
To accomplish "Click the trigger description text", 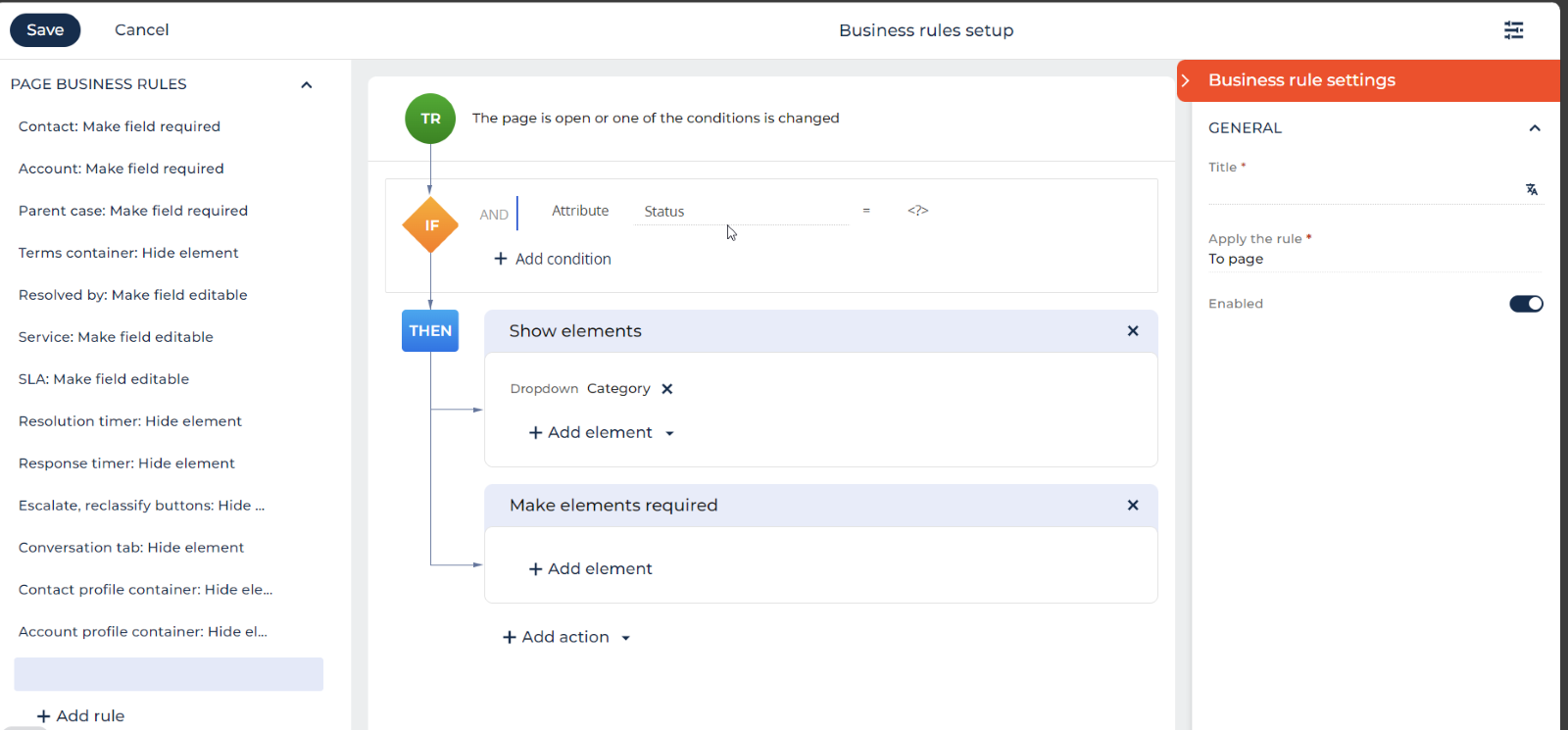I will (656, 119).
